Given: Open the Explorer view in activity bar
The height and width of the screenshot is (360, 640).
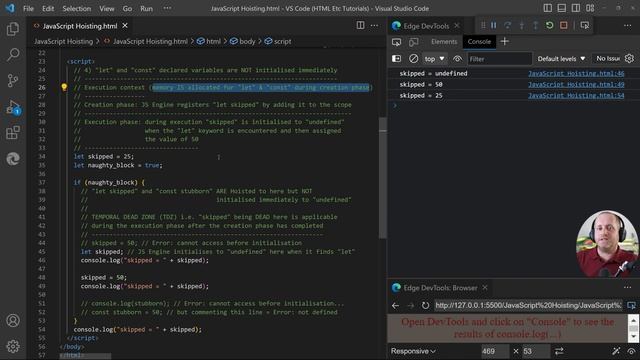Looking at the screenshot, I should pyautogui.click(x=13, y=29).
